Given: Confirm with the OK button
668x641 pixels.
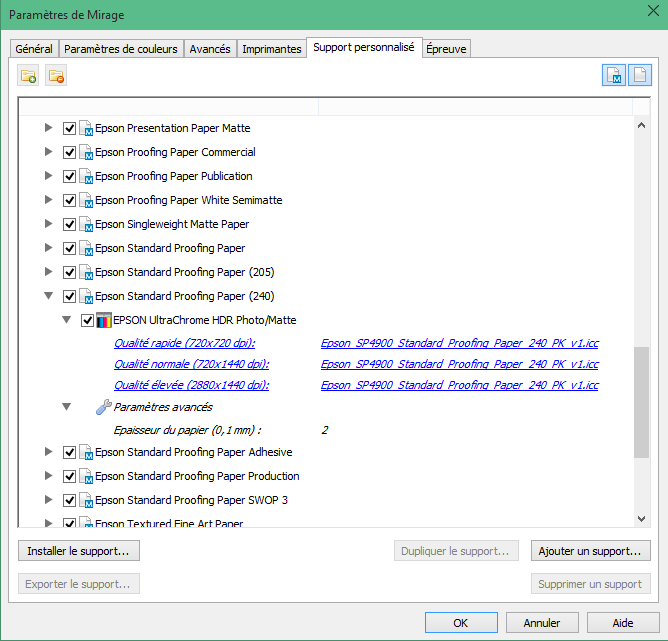Looking at the screenshot, I should 461,623.
